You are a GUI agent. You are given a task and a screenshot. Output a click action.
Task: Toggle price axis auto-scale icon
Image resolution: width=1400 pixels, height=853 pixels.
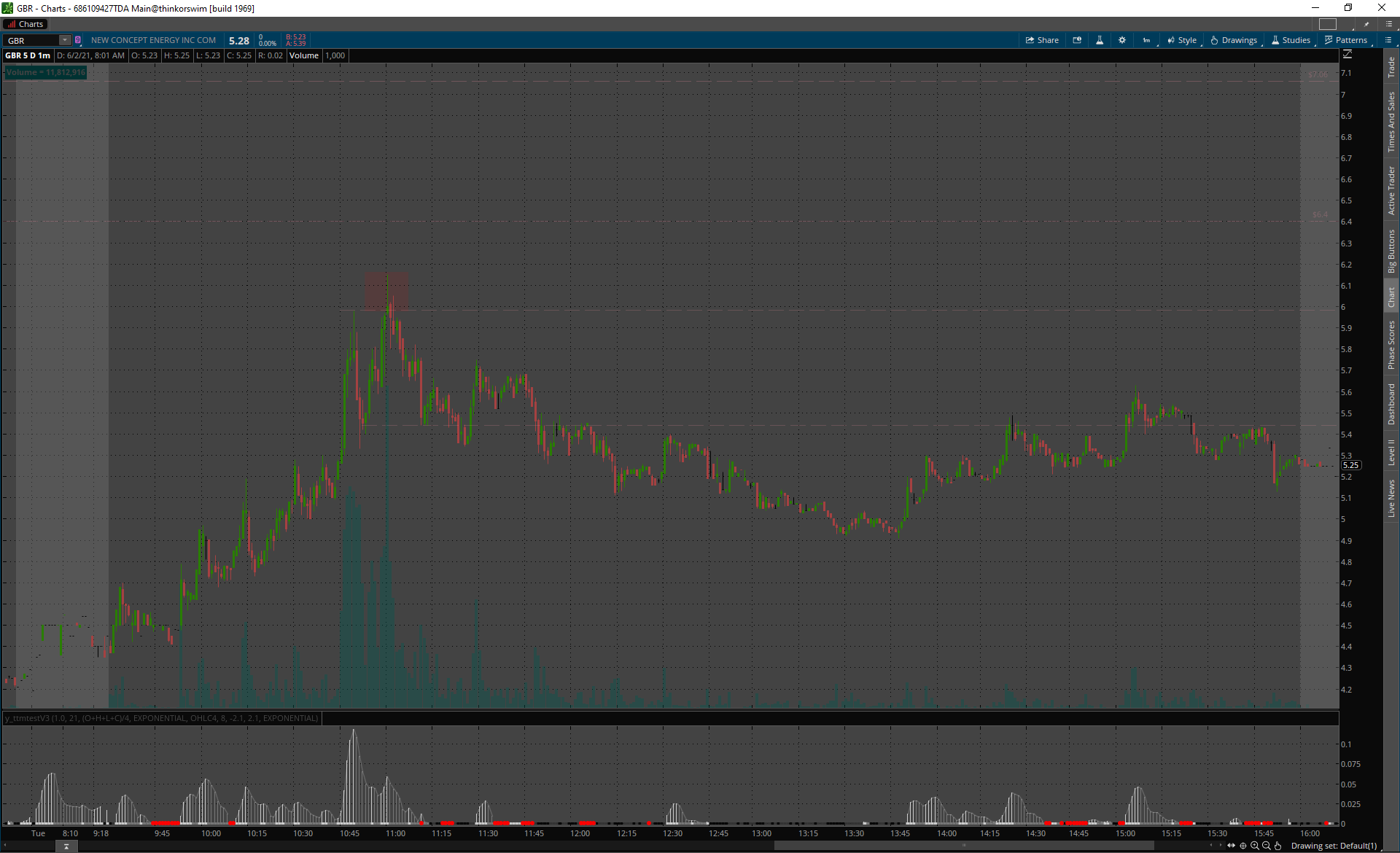click(x=1347, y=55)
